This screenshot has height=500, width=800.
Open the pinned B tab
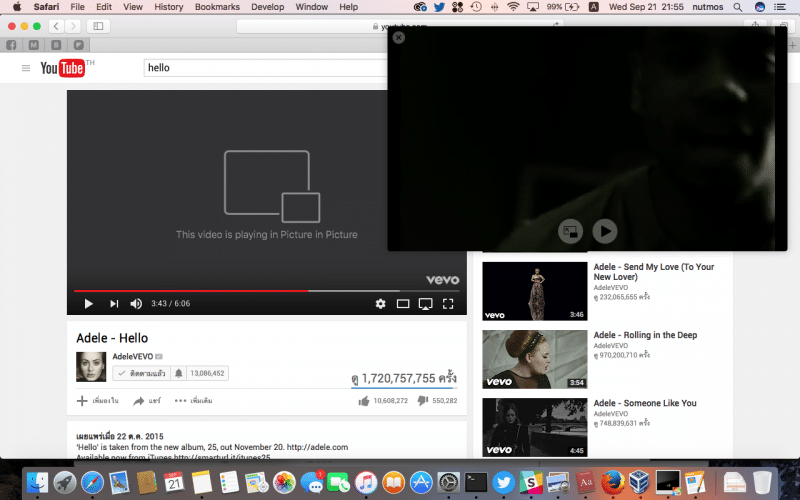pyautogui.click(x=56, y=45)
